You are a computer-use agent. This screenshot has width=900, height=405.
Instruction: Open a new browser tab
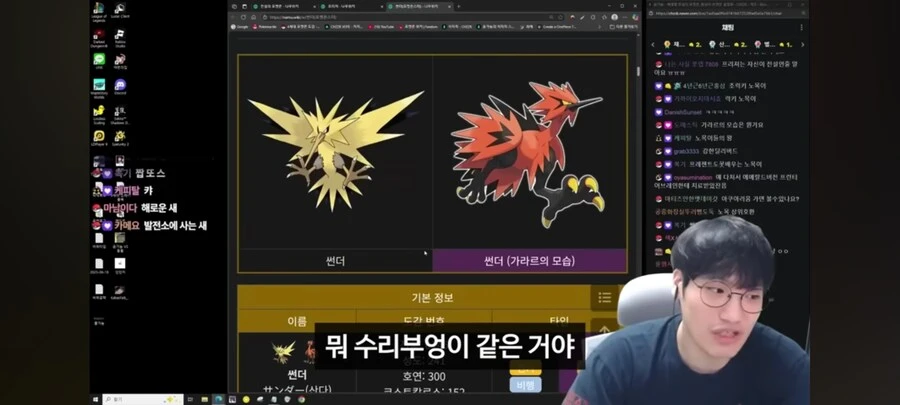coord(458,6)
